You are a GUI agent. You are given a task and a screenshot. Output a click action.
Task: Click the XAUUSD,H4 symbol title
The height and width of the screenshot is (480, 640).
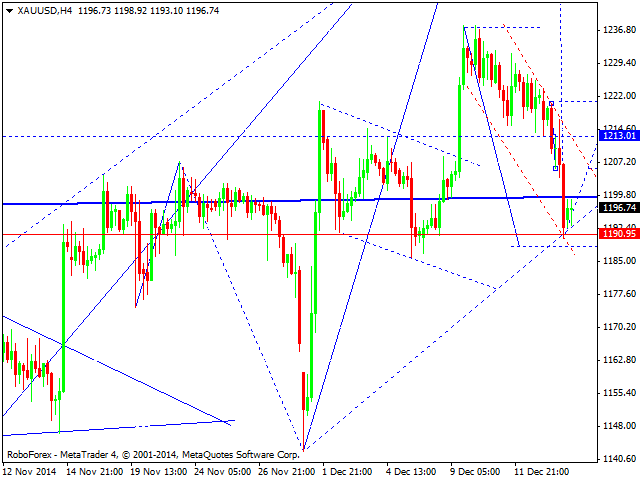(45, 11)
